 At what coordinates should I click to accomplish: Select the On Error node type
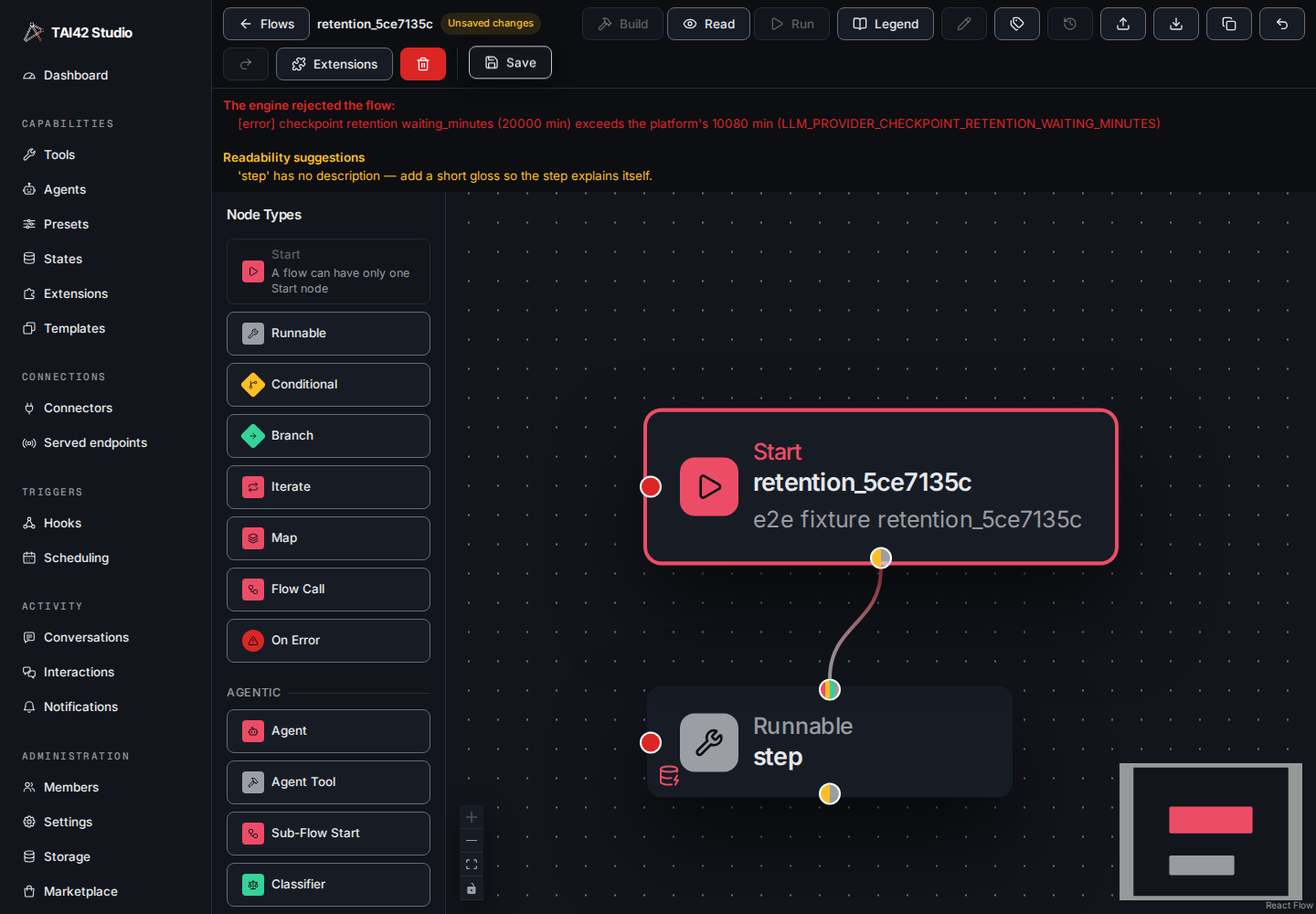click(x=328, y=641)
